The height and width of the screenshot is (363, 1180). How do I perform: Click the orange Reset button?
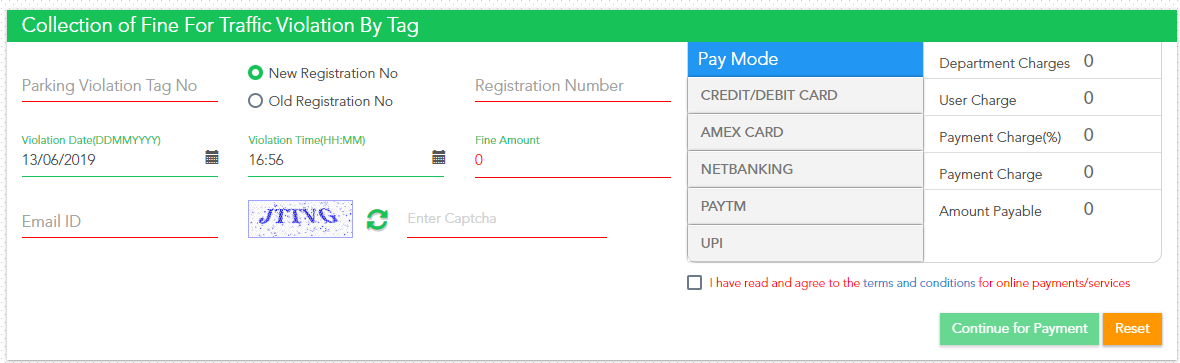(1132, 328)
